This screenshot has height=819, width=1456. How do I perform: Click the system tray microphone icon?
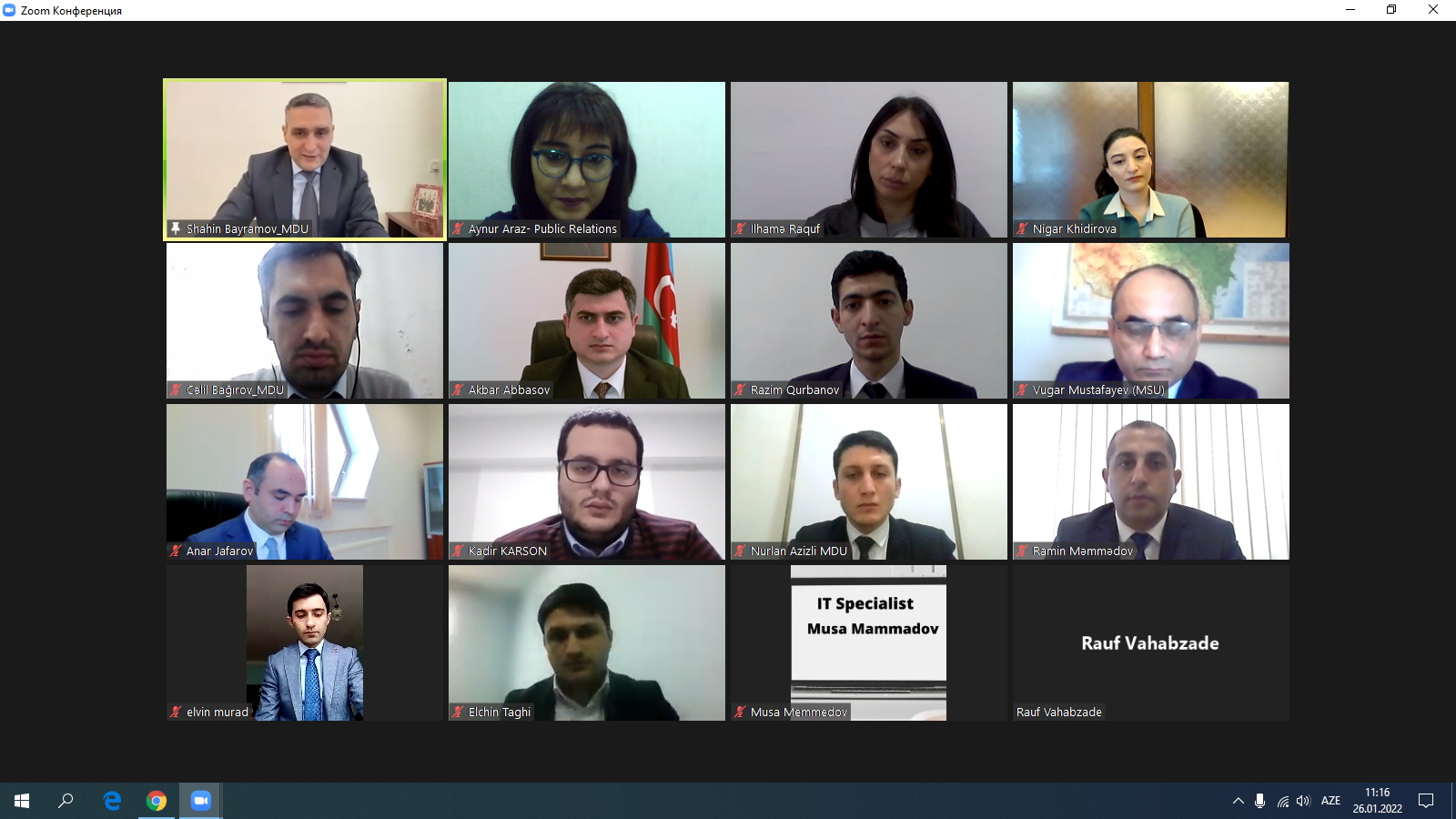pos(1259,801)
